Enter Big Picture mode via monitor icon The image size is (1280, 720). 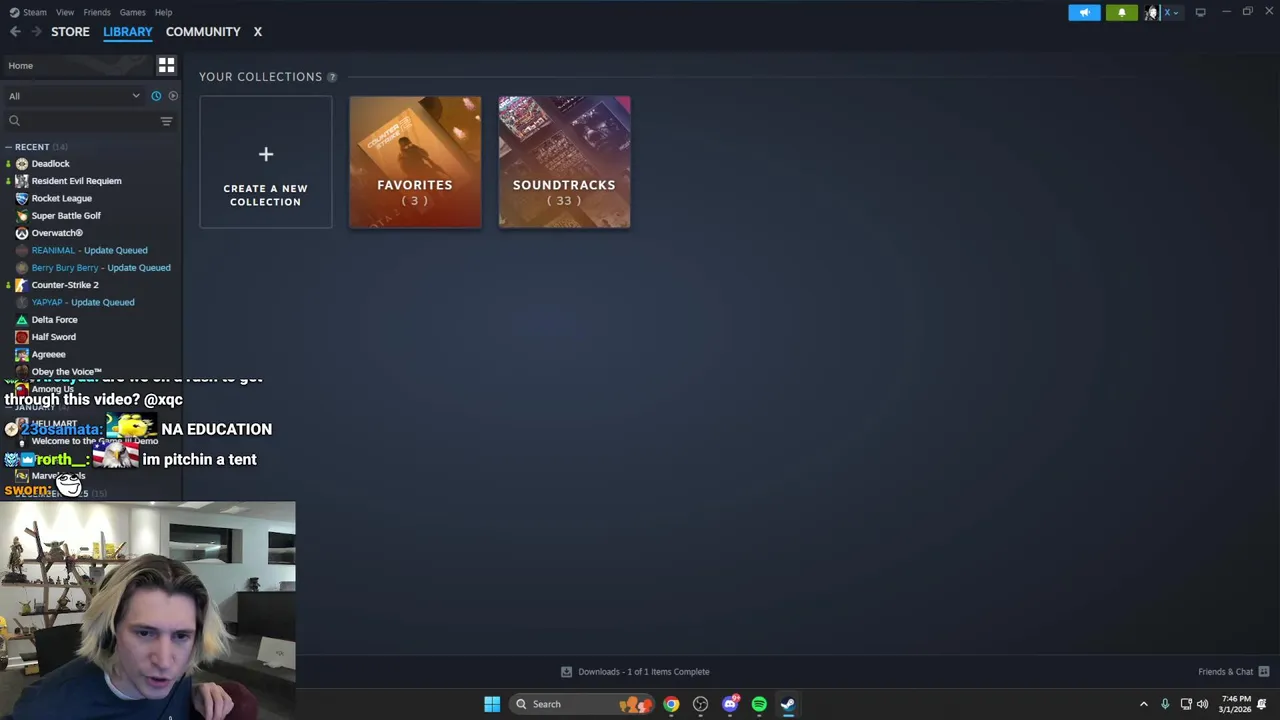[1200, 12]
